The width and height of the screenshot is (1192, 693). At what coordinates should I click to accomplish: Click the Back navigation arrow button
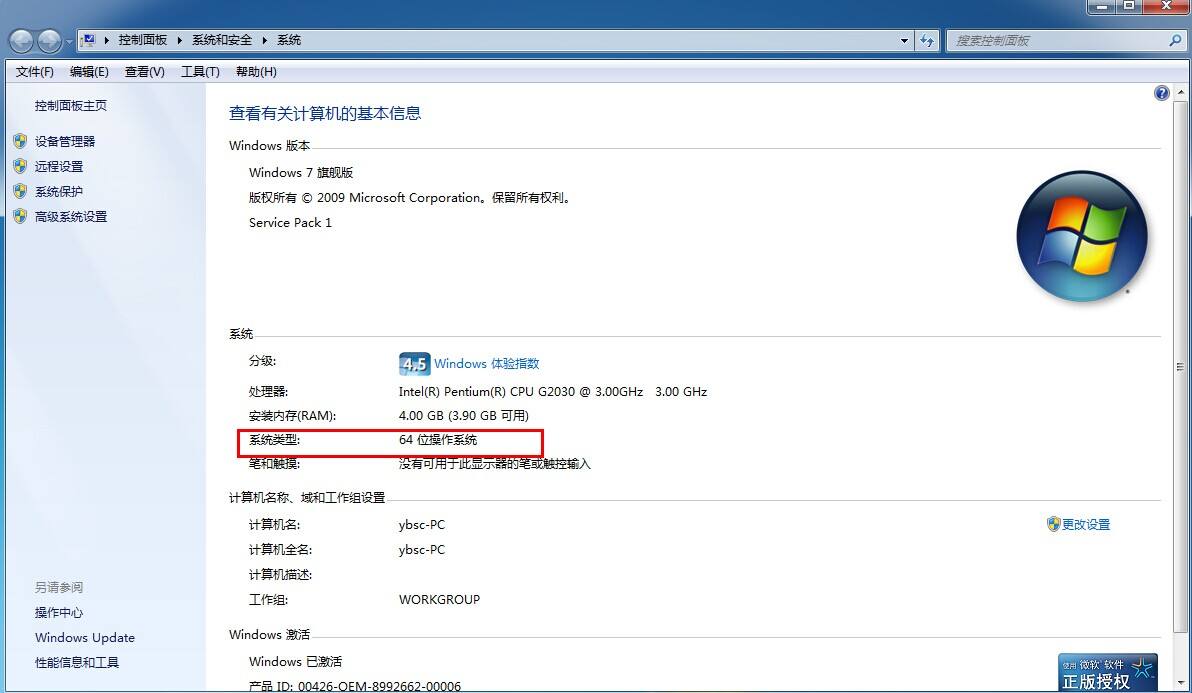point(21,41)
